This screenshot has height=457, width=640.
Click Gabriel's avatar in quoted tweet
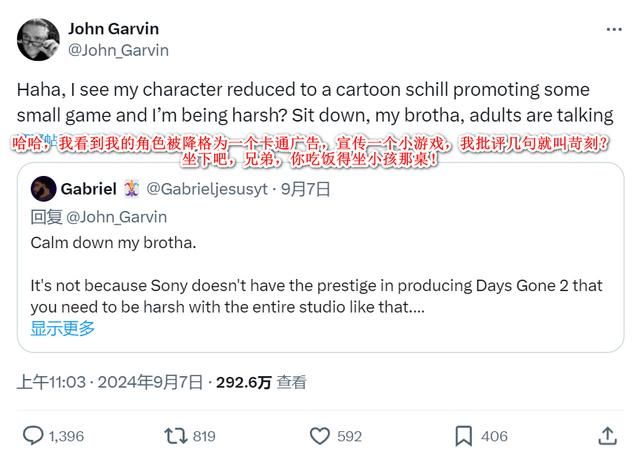[43, 189]
